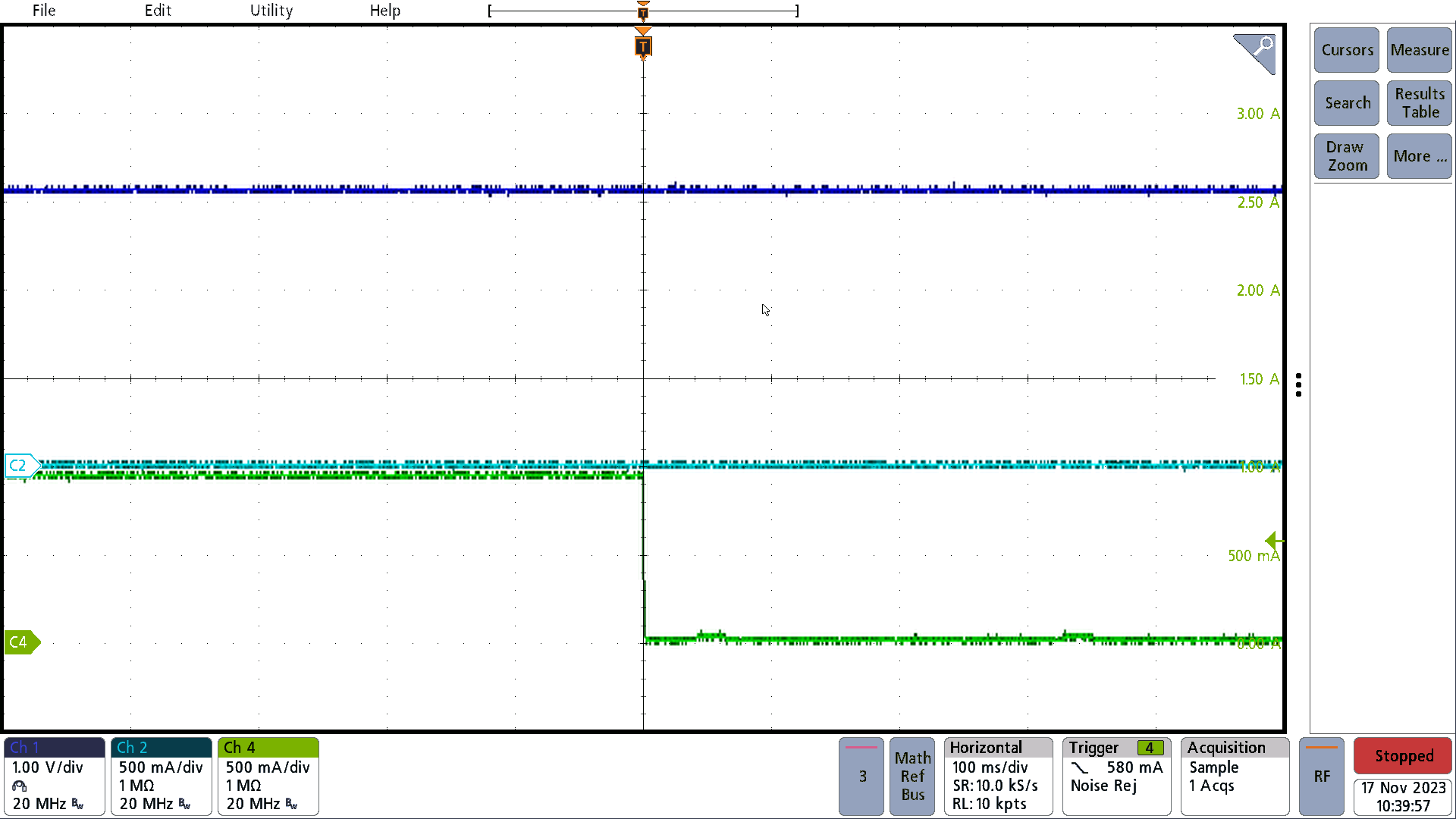The width and height of the screenshot is (1456, 819).
Task: Select the trigger position T marker on waveform
Action: 643,47
